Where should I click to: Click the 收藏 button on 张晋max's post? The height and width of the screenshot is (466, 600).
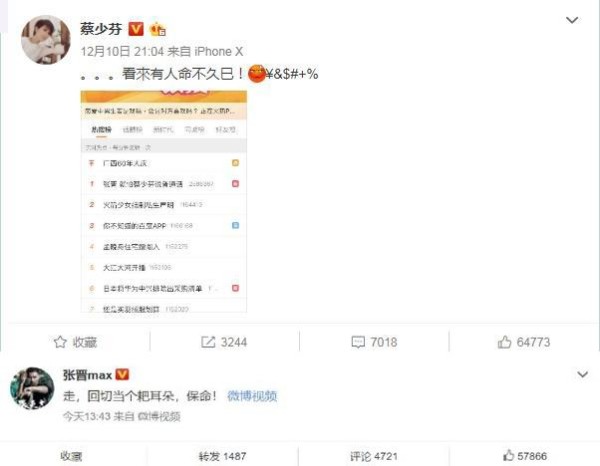click(x=71, y=456)
